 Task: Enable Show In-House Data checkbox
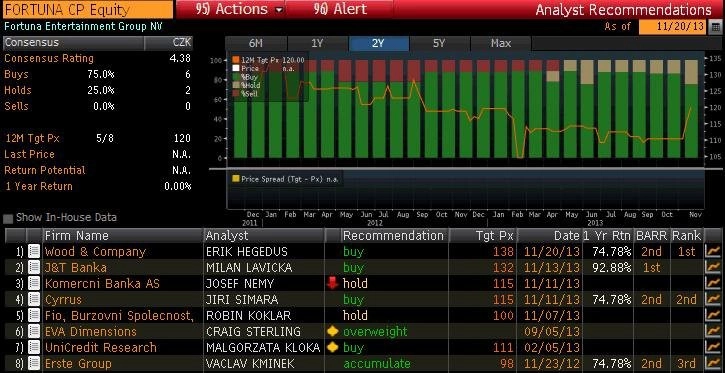coord(8,218)
